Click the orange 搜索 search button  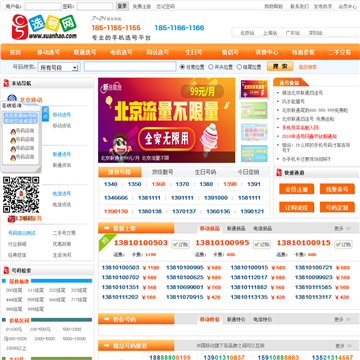tap(280, 66)
